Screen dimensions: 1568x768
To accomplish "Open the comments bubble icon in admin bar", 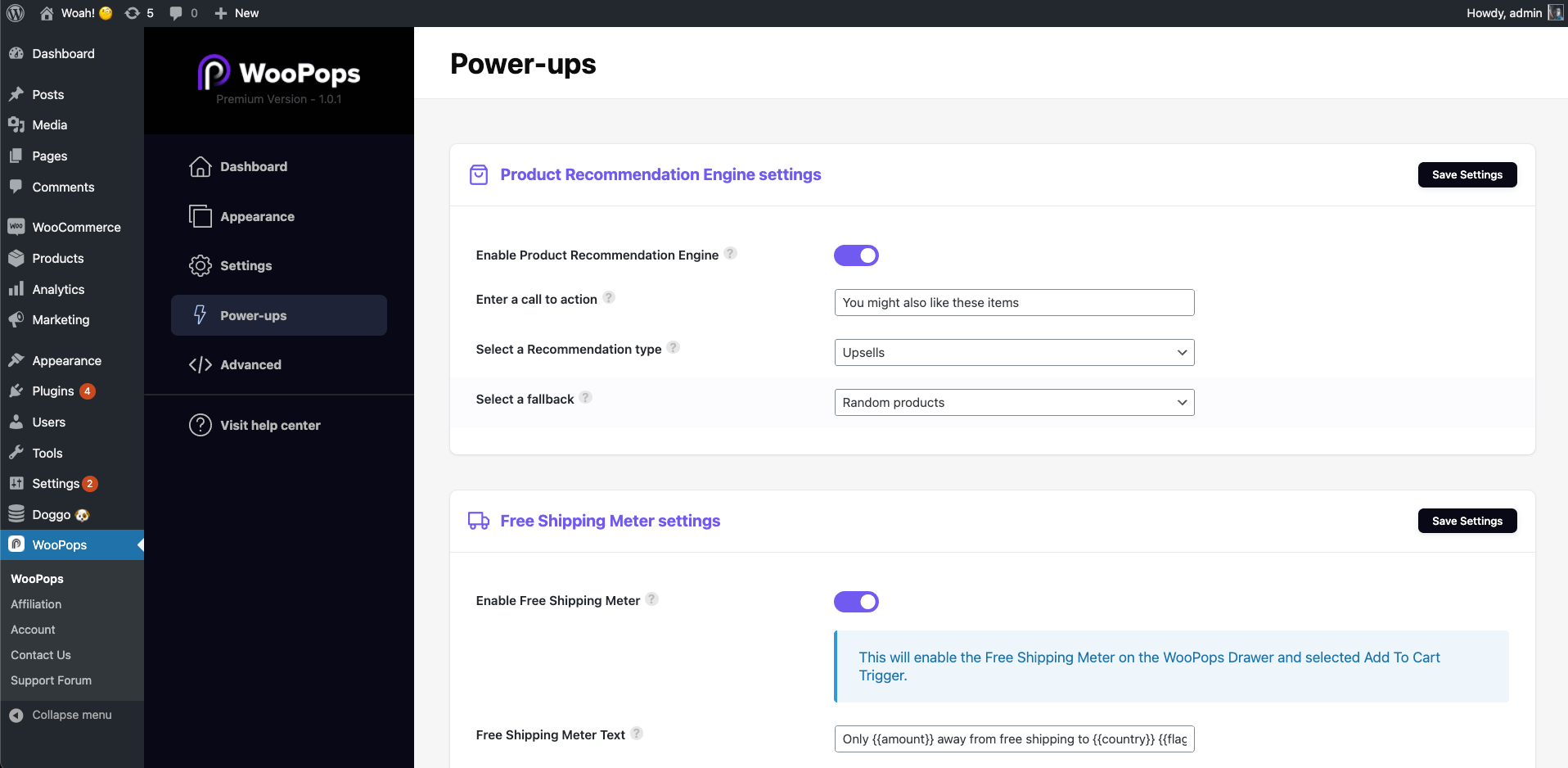I will pyautogui.click(x=176, y=13).
